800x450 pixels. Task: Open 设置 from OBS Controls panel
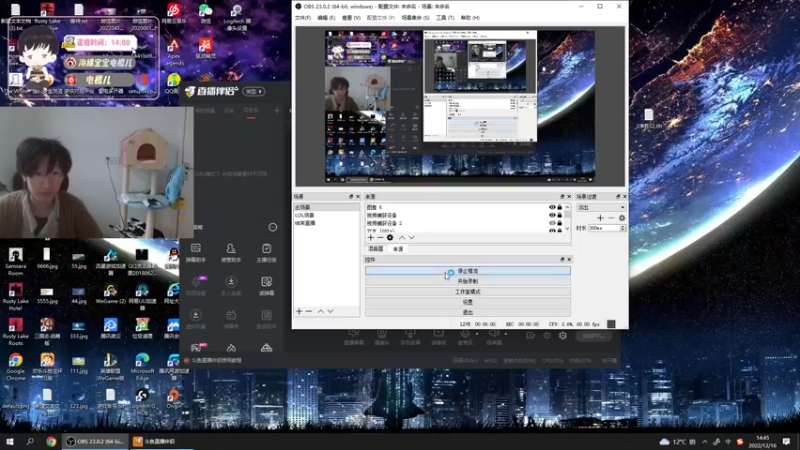(468, 302)
